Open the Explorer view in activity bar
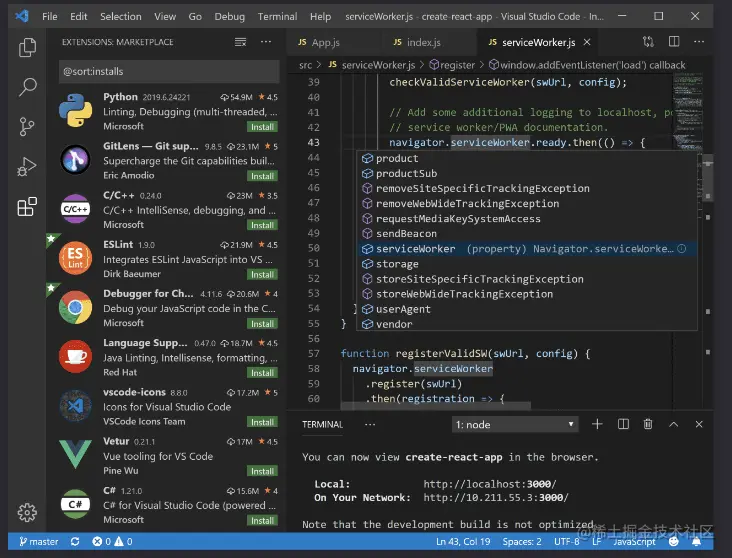 tap(27, 47)
